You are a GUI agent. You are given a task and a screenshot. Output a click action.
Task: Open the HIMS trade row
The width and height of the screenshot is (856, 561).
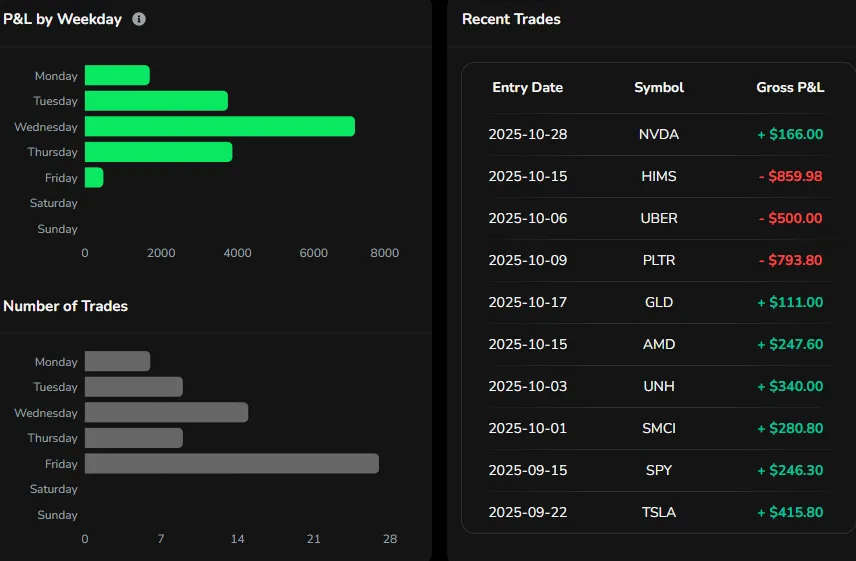[x=657, y=176]
